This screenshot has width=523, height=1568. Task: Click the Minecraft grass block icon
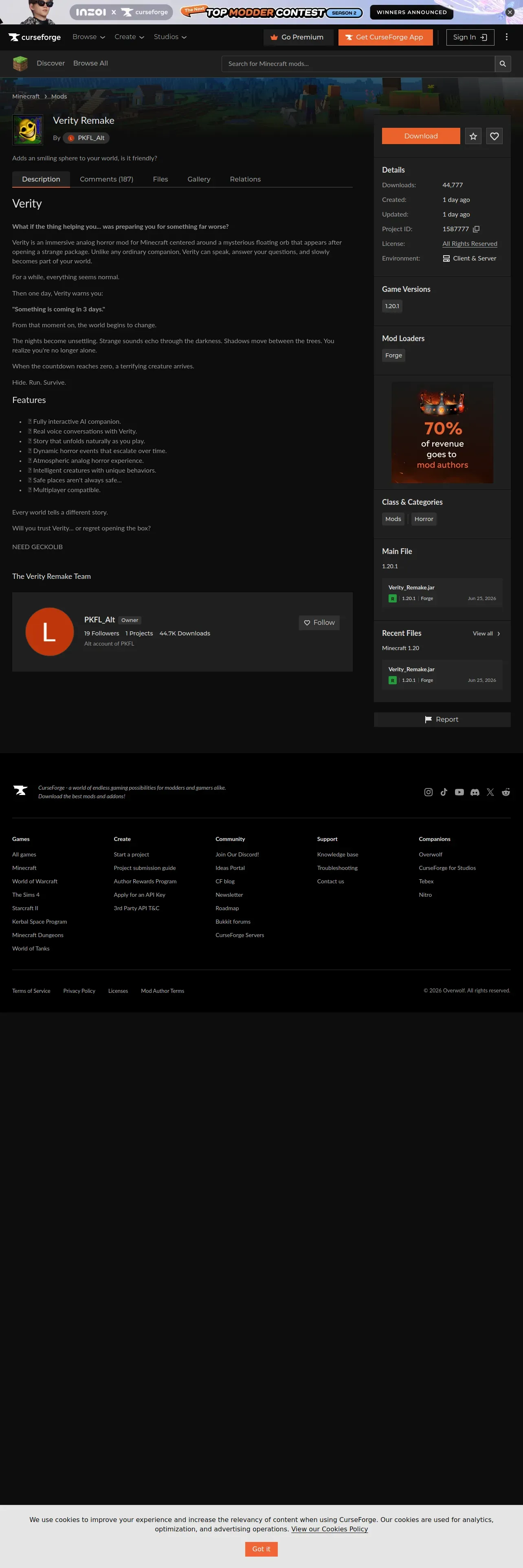20,64
